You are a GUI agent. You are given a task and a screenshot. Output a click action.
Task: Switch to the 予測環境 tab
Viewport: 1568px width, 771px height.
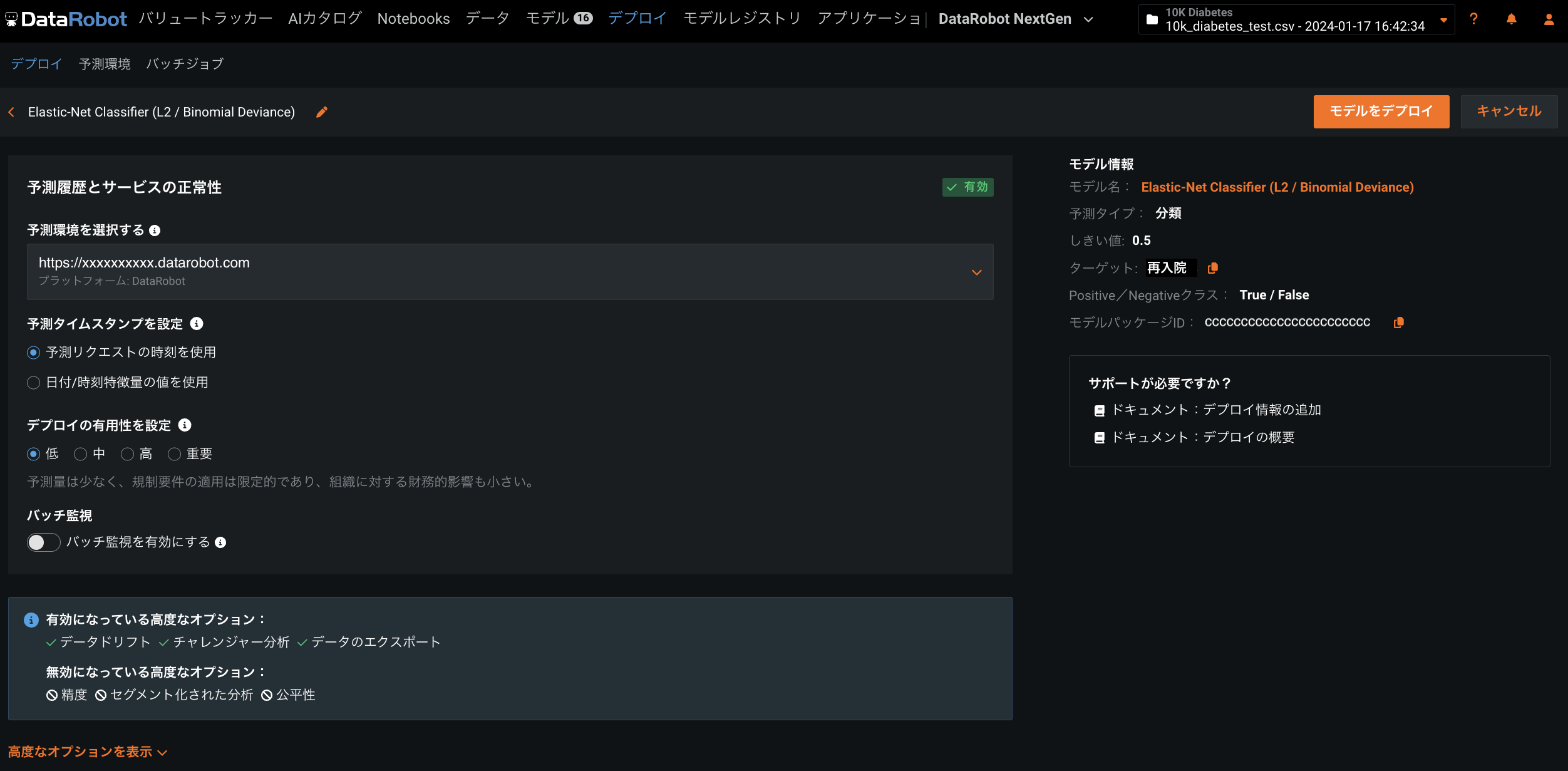[x=105, y=64]
